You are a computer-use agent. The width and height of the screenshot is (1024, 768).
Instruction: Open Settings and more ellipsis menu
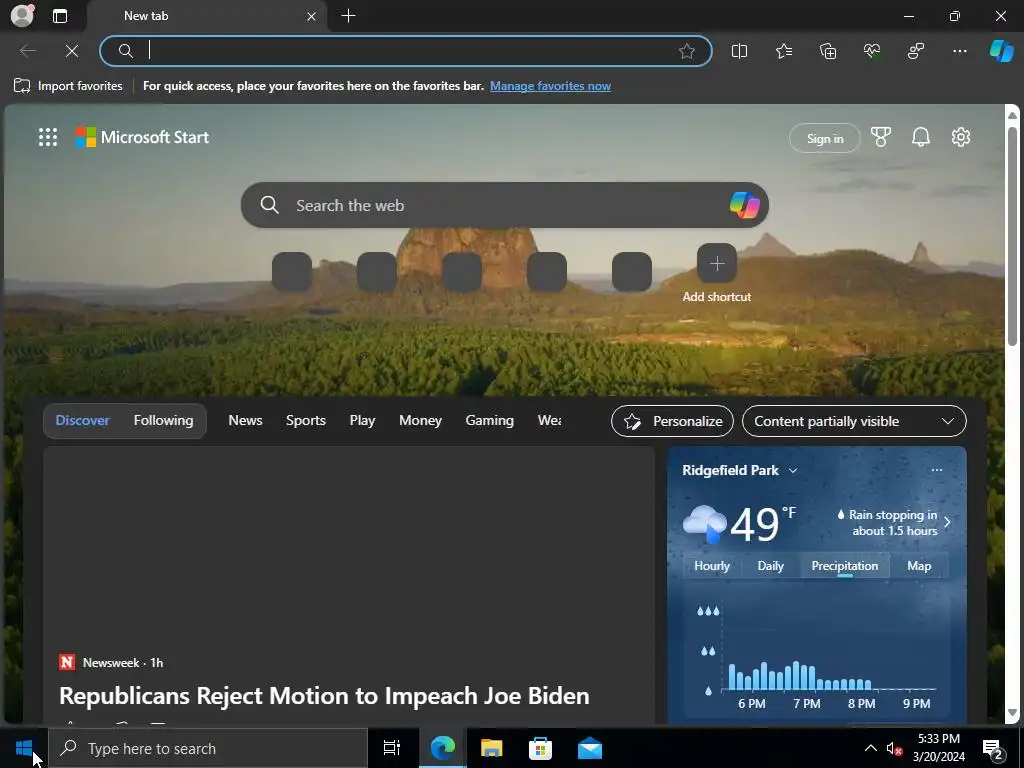[959, 51]
